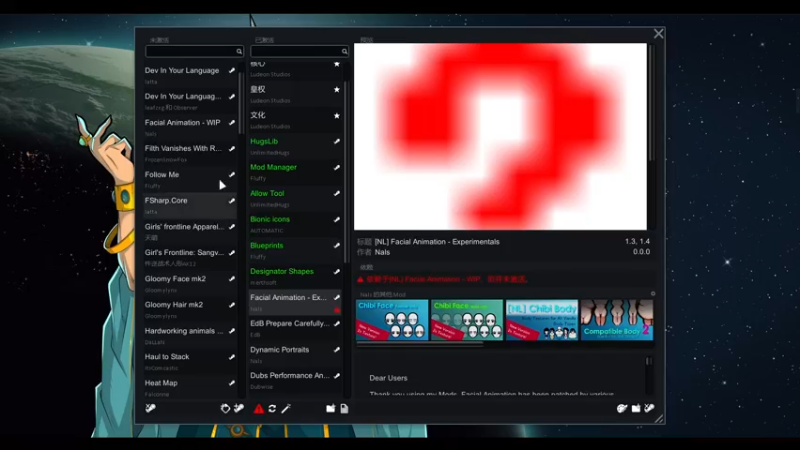The image size is (800, 450).
Task: Select the Girl's Frontline: Sangv... mod
Action: [x=190, y=257]
